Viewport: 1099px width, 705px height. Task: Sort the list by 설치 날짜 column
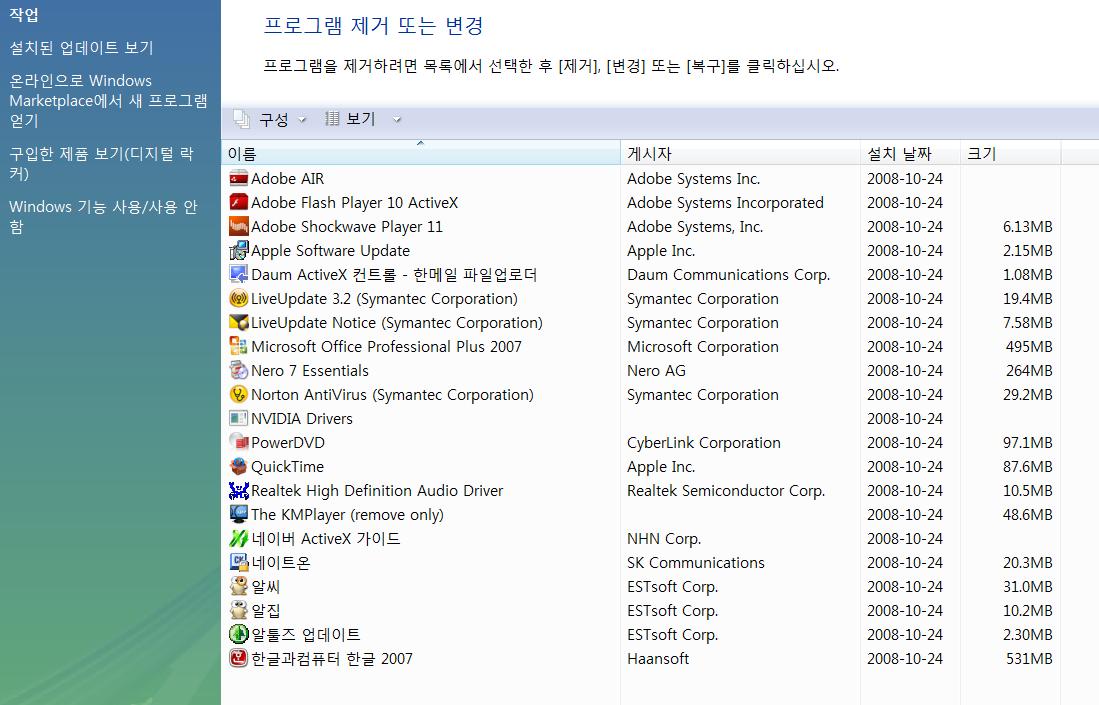[910, 153]
